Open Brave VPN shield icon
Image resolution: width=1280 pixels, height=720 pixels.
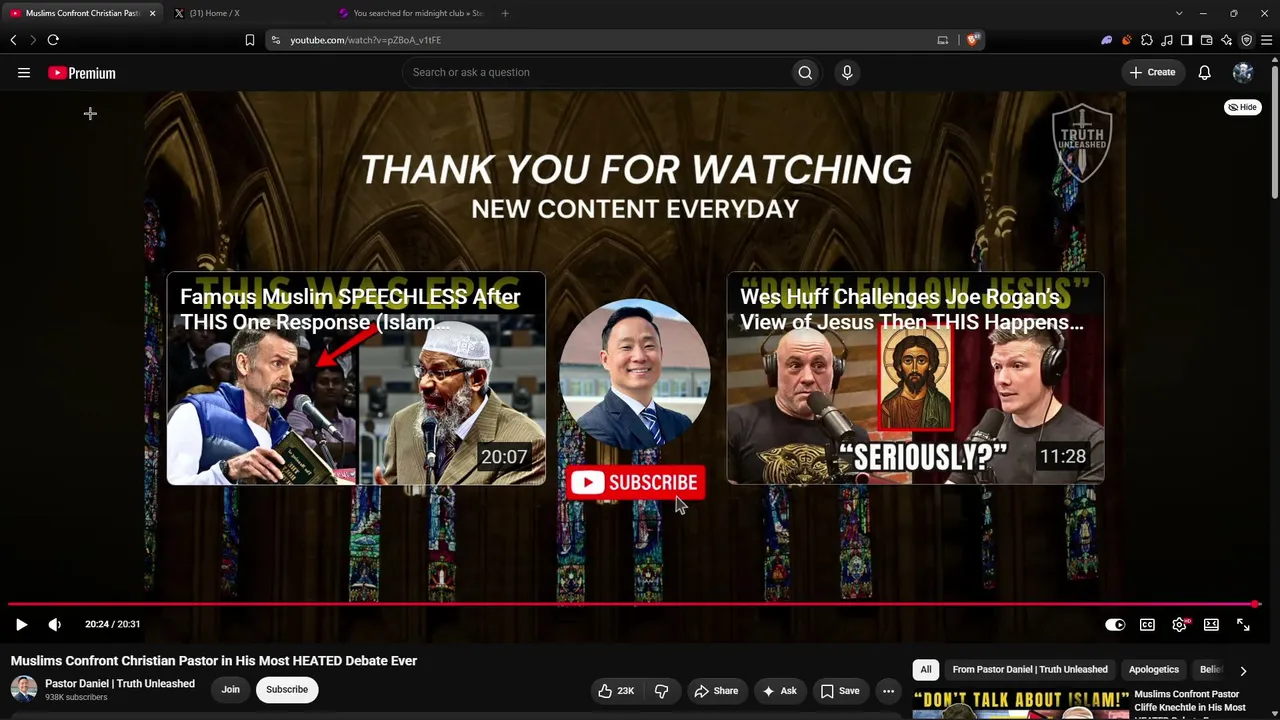click(x=1247, y=40)
